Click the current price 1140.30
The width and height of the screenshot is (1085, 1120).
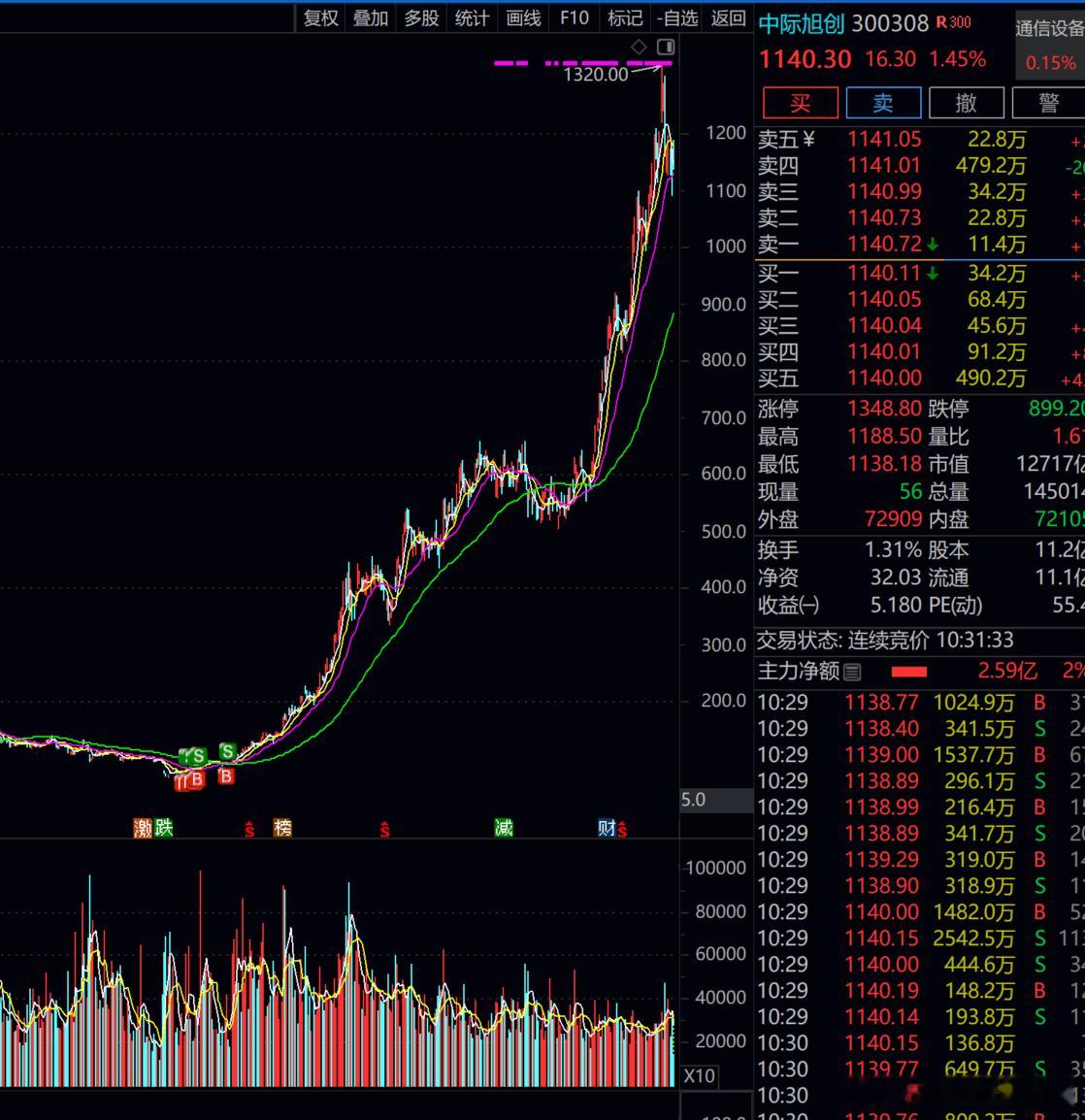pyautogui.click(x=805, y=59)
